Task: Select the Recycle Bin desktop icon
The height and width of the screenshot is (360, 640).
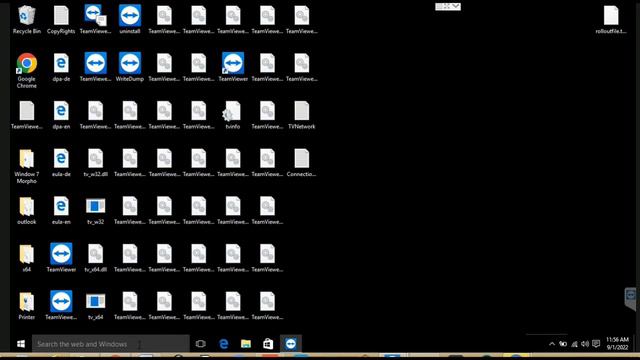Action: point(27,19)
